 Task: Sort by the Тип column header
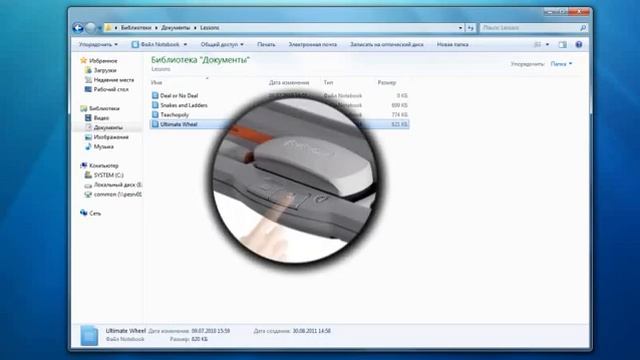pyautogui.click(x=328, y=82)
